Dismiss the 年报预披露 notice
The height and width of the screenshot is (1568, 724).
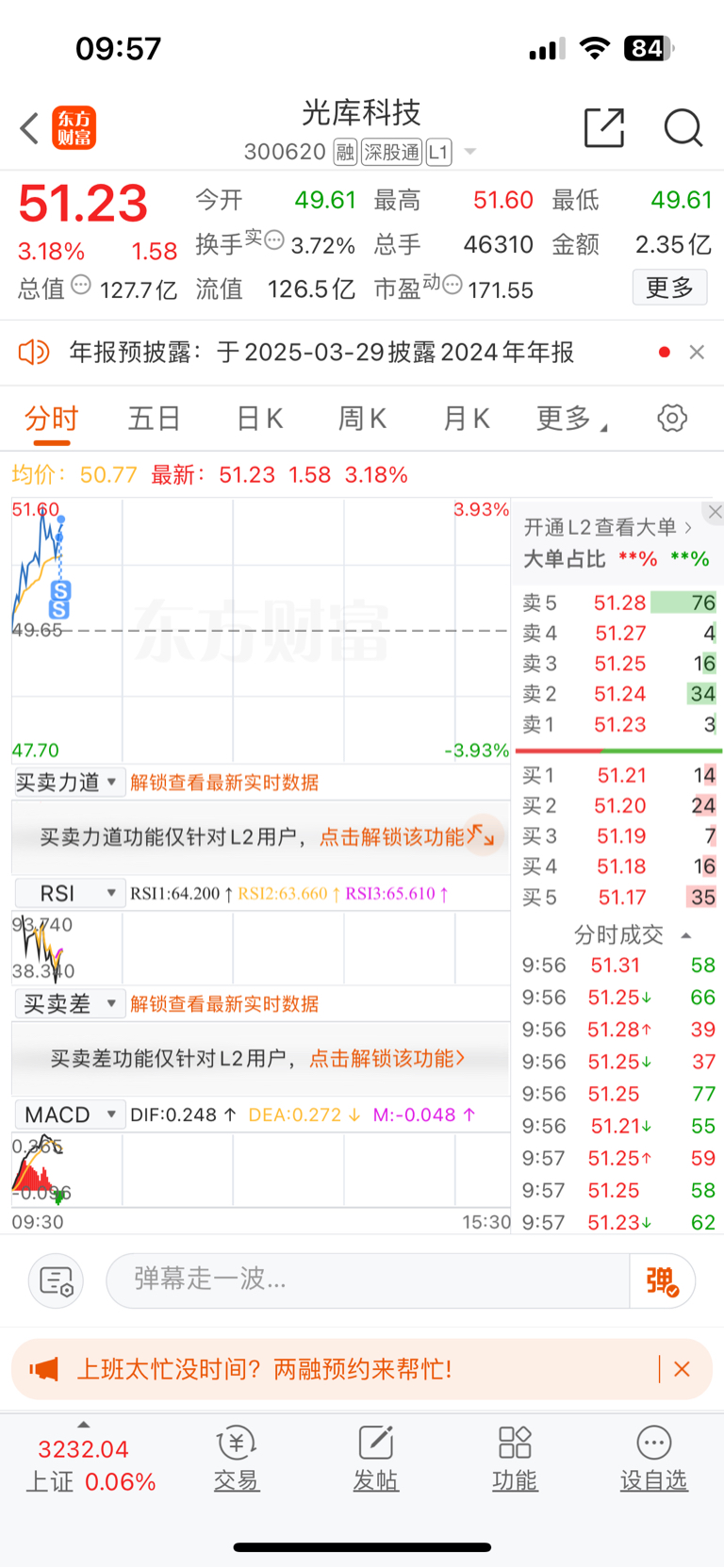coord(697,352)
